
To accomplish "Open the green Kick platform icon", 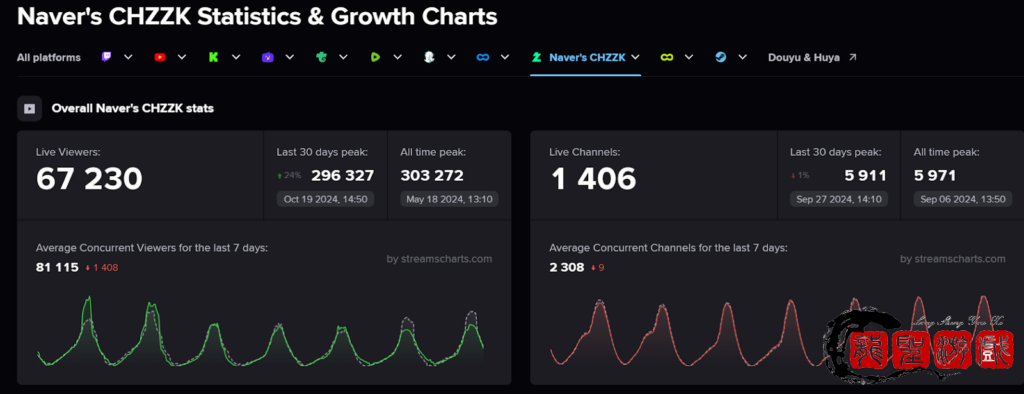I will [214, 57].
